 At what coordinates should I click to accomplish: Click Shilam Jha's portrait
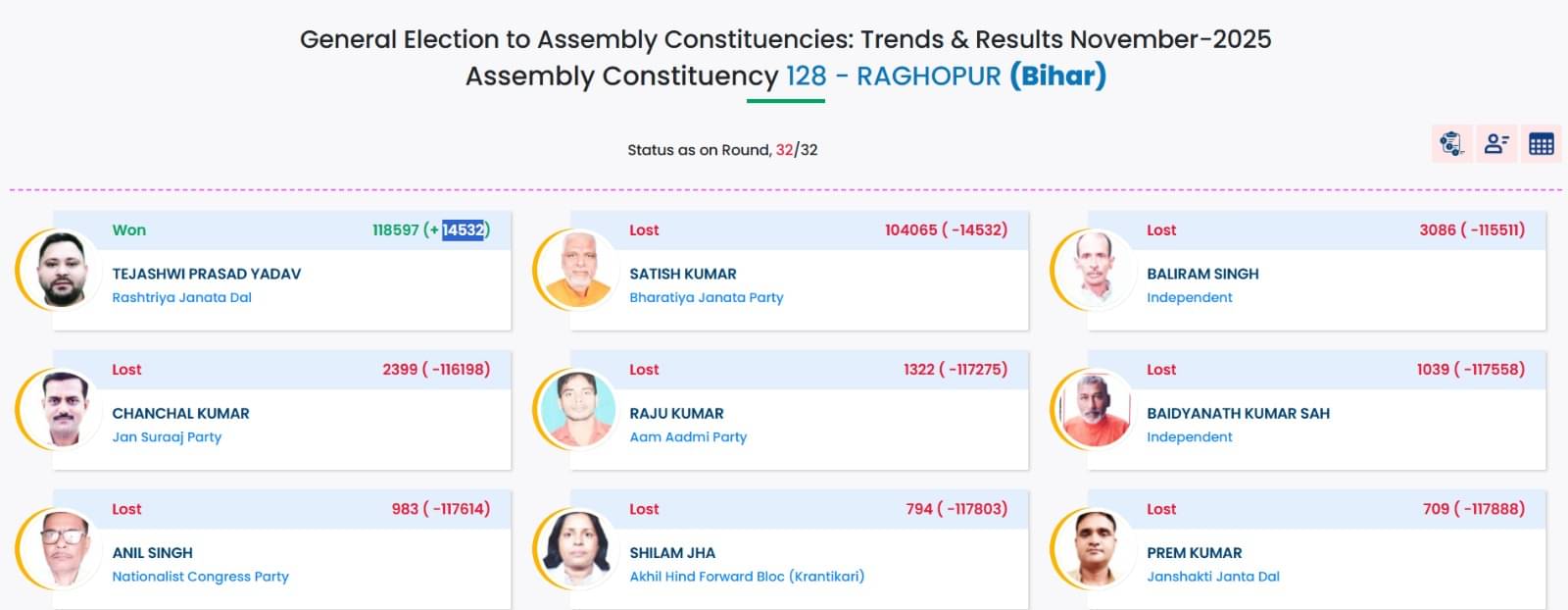[579, 549]
